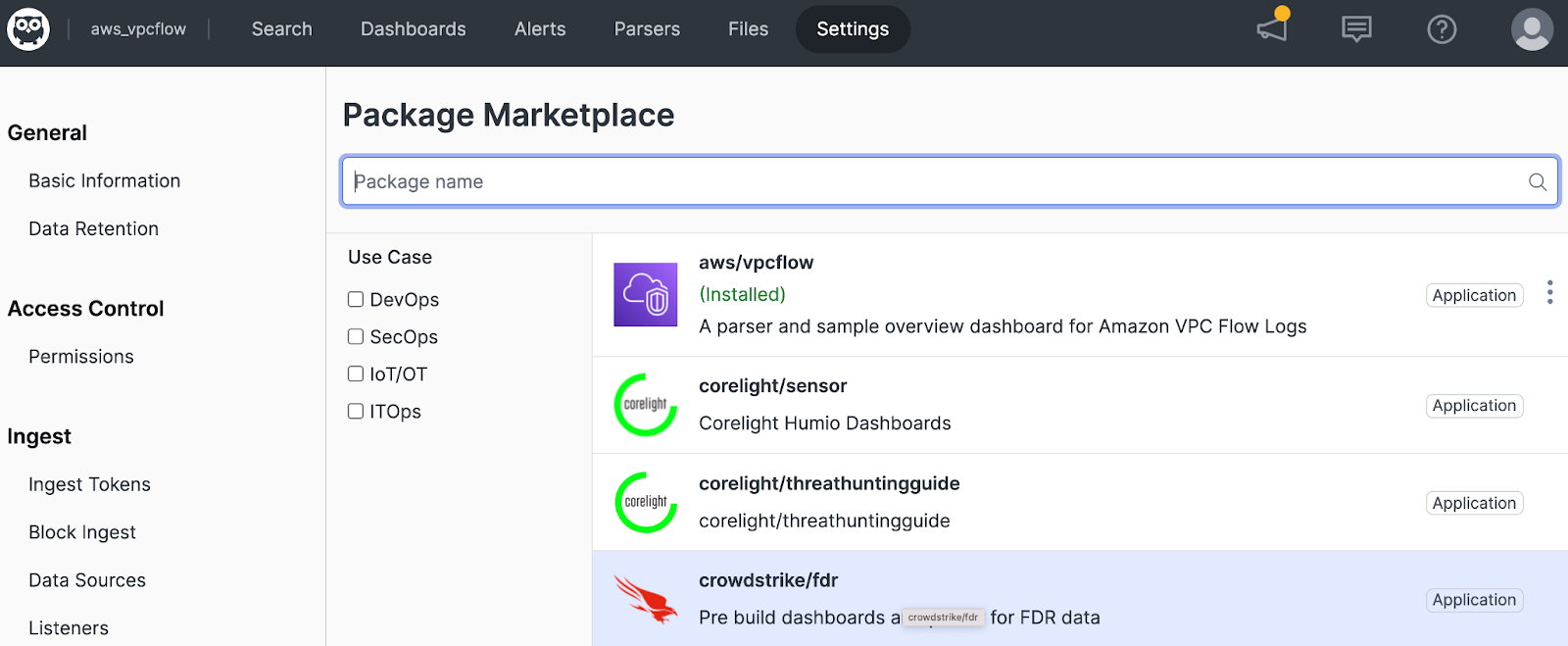Open the aws/vpcflow three-dot menu

pyautogui.click(x=1549, y=292)
